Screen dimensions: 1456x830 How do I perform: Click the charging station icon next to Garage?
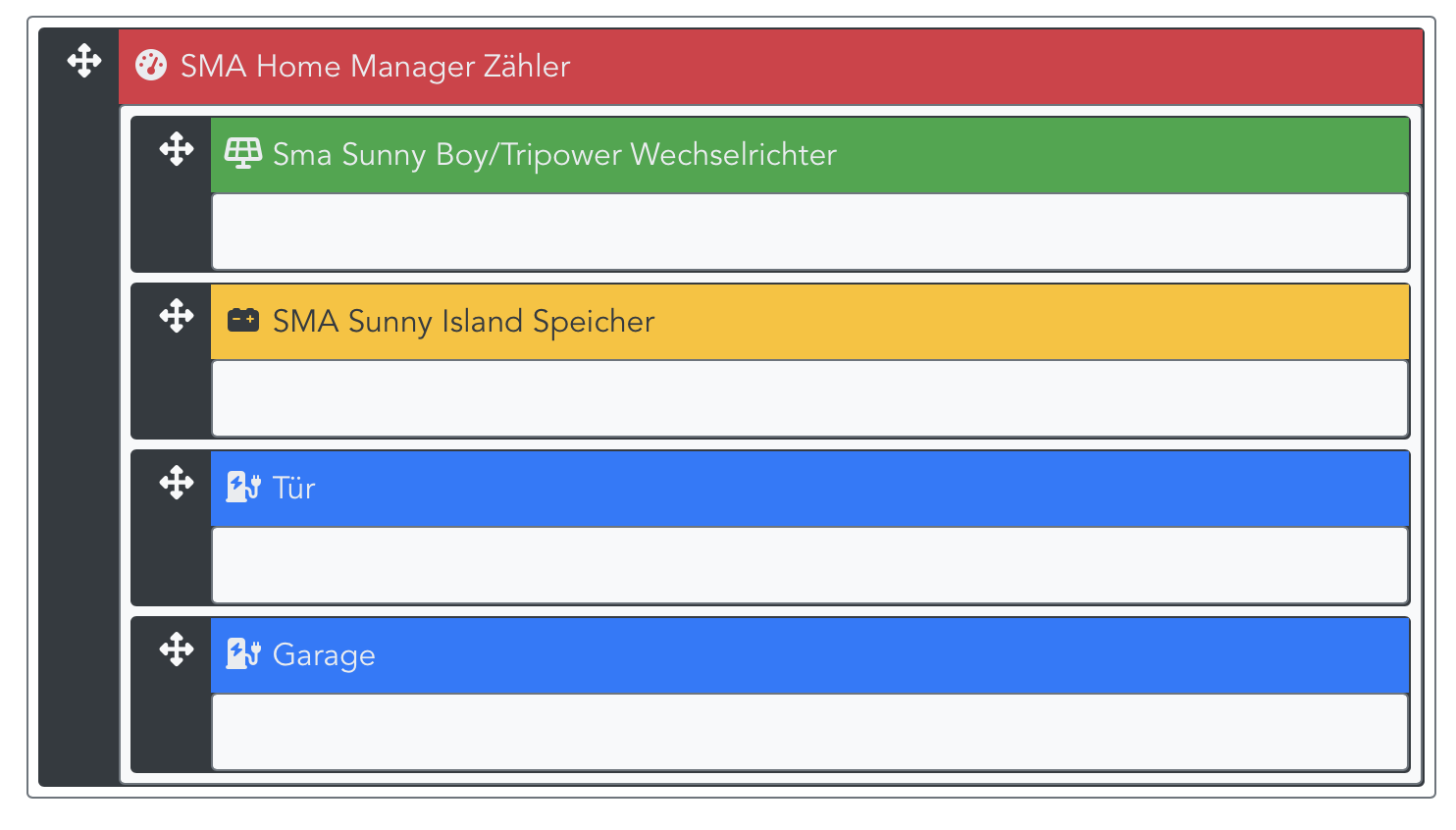(x=243, y=653)
